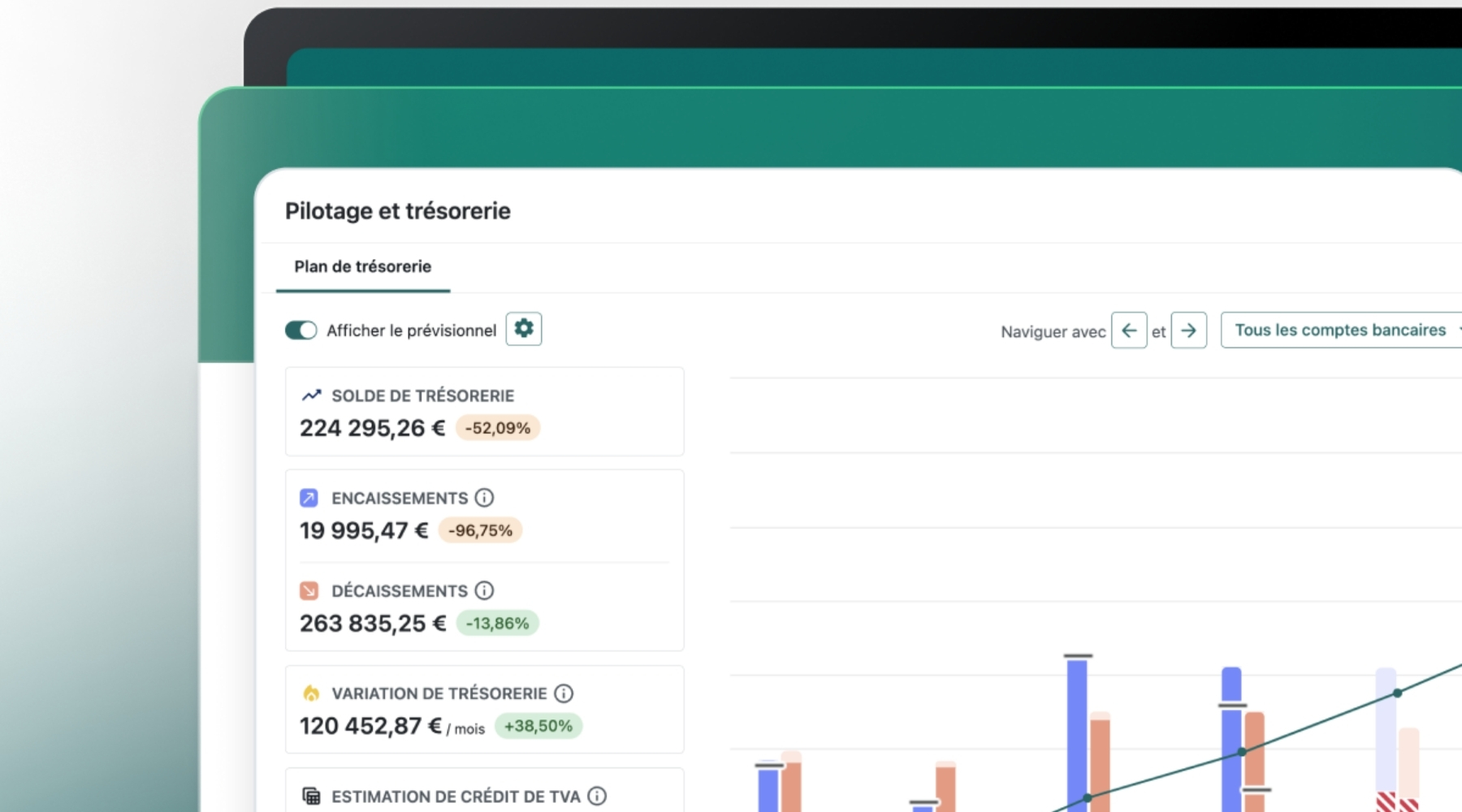Open the Solde de trésorerie card
Screen dimensions: 1462x812
tap(484, 412)
